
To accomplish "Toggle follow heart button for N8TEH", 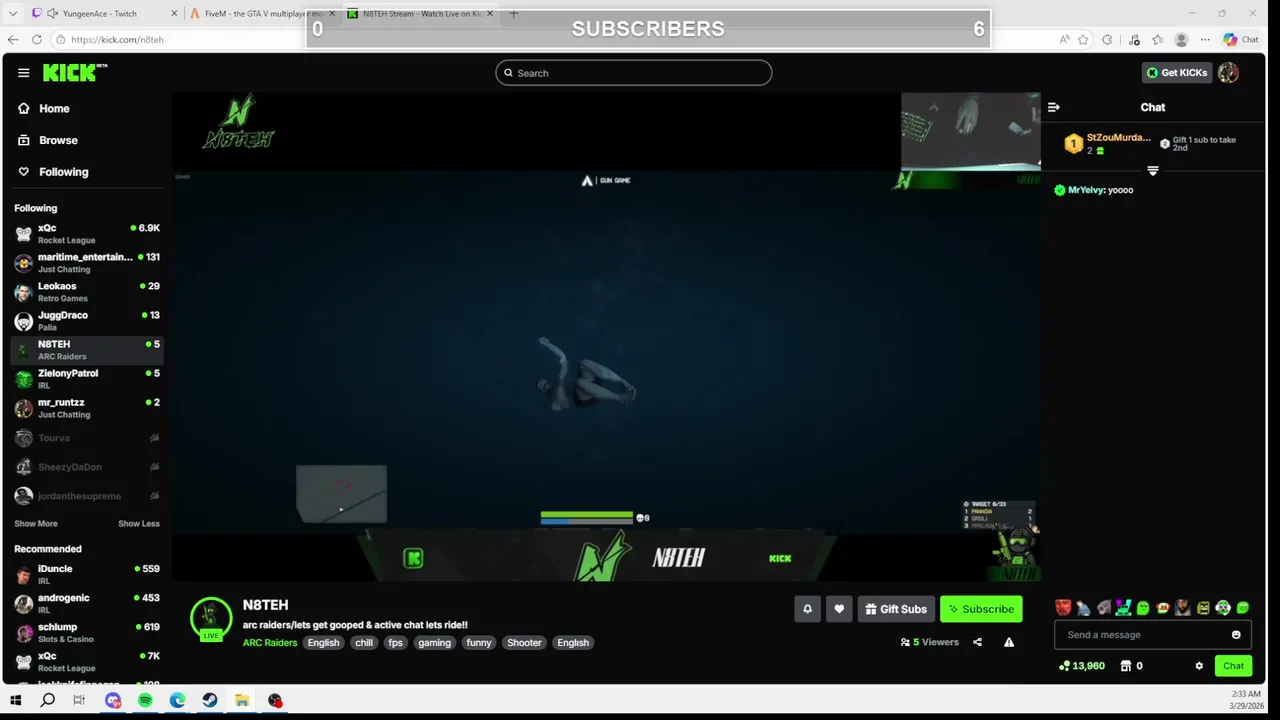I will click(x=839, y=609).
